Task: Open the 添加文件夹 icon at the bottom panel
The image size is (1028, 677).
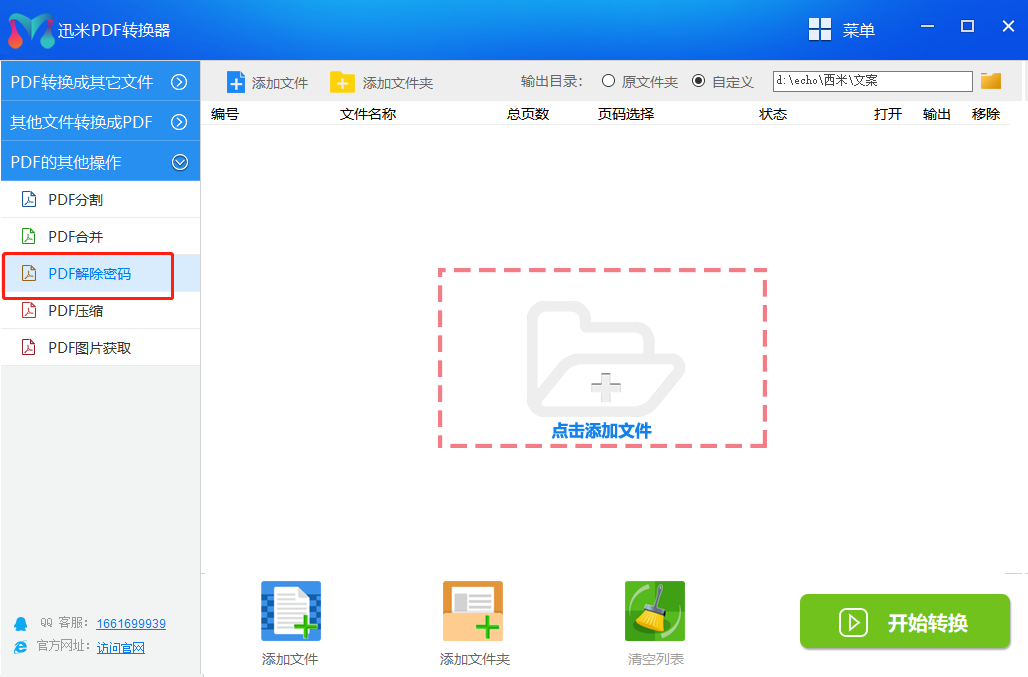Action: click(472, 610)
